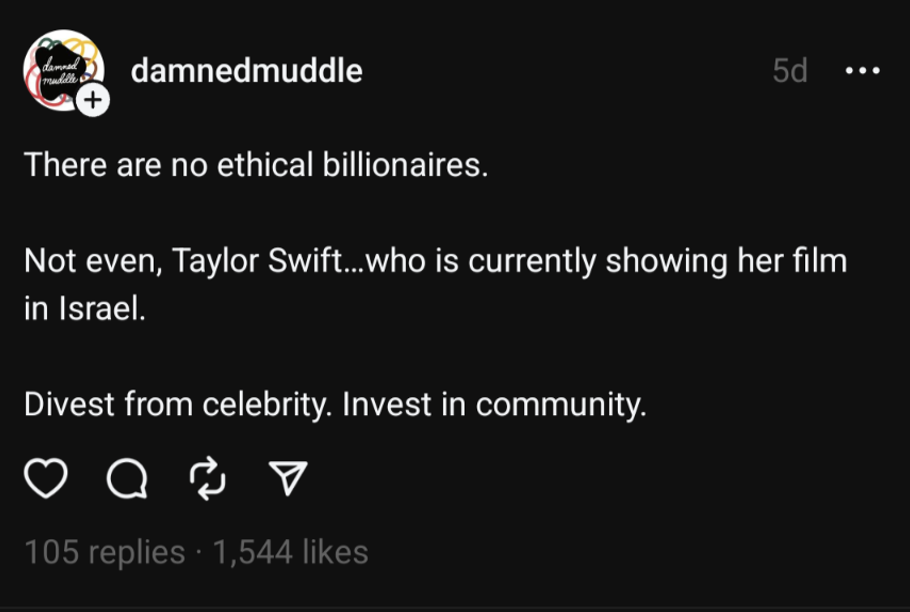The width and height of the screenshot is (910, 612).
Task: Open replies with the comment bubble icon
Action: click(x=126, y=481)
